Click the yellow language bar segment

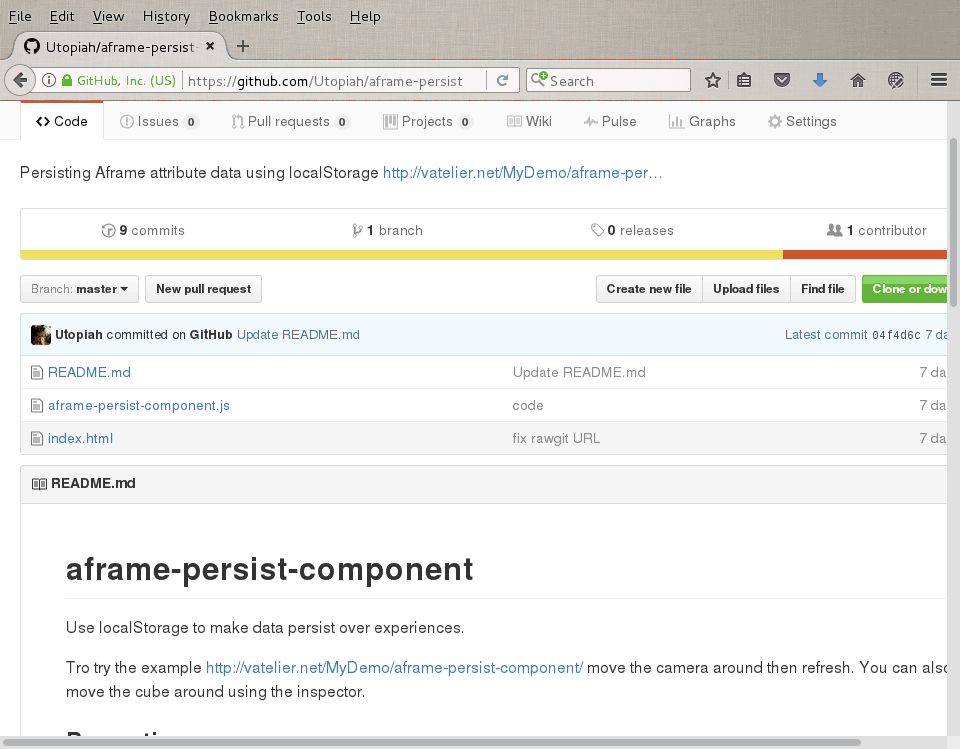click(x=400, y=254)
